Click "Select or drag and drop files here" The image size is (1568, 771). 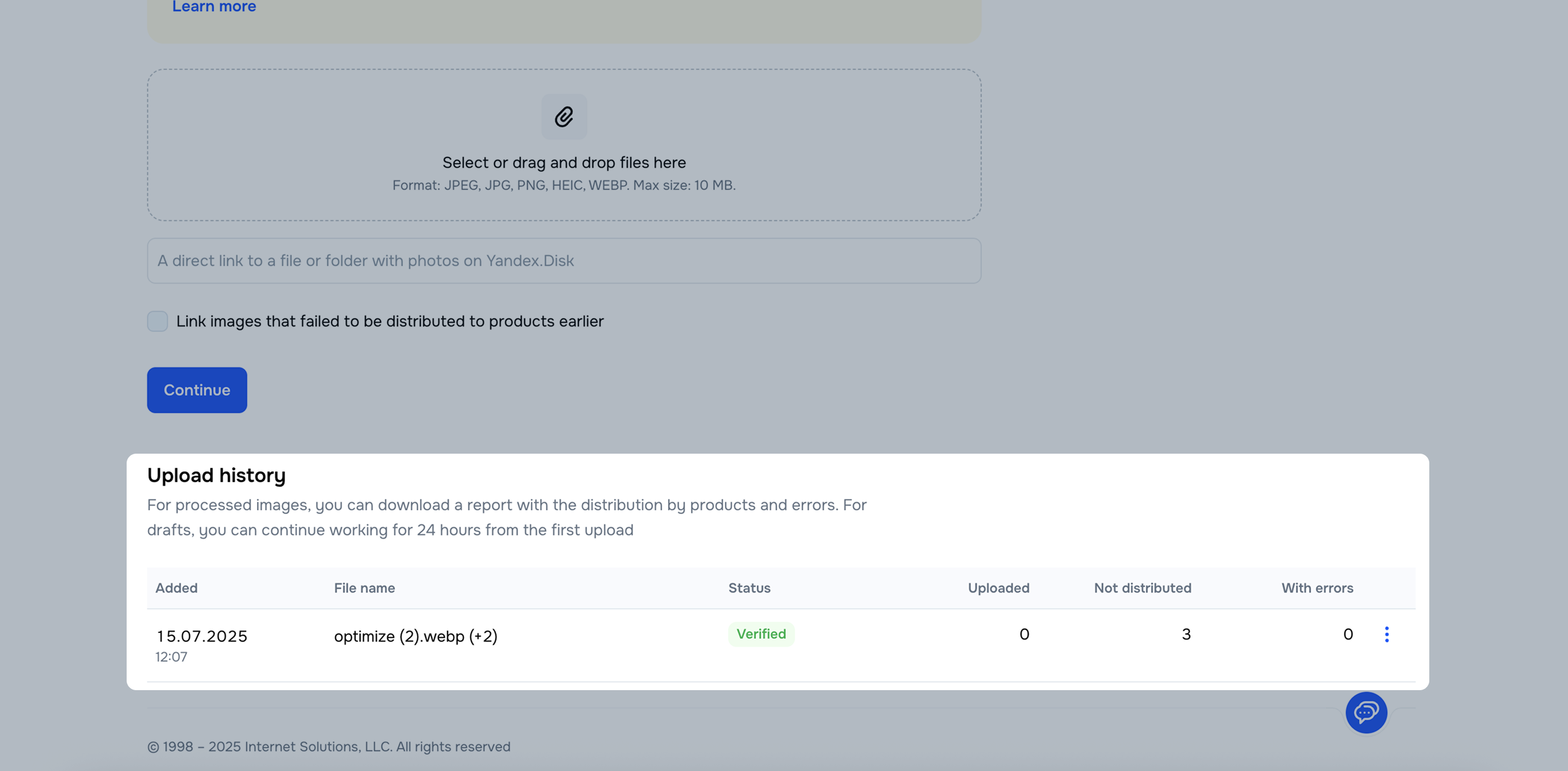click(x=564, y=163)
